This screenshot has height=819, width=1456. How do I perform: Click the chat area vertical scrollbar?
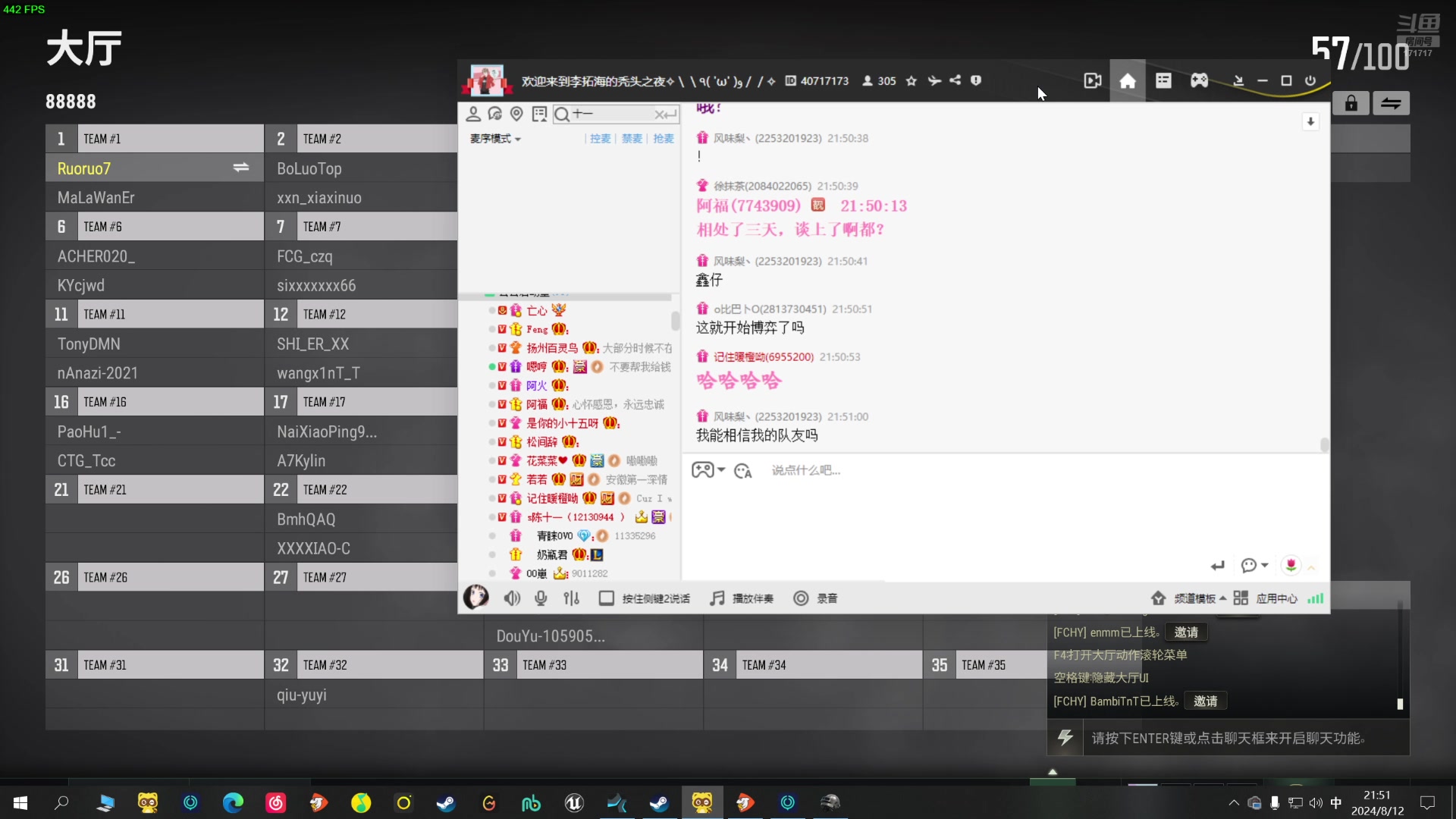point(1324,444)
